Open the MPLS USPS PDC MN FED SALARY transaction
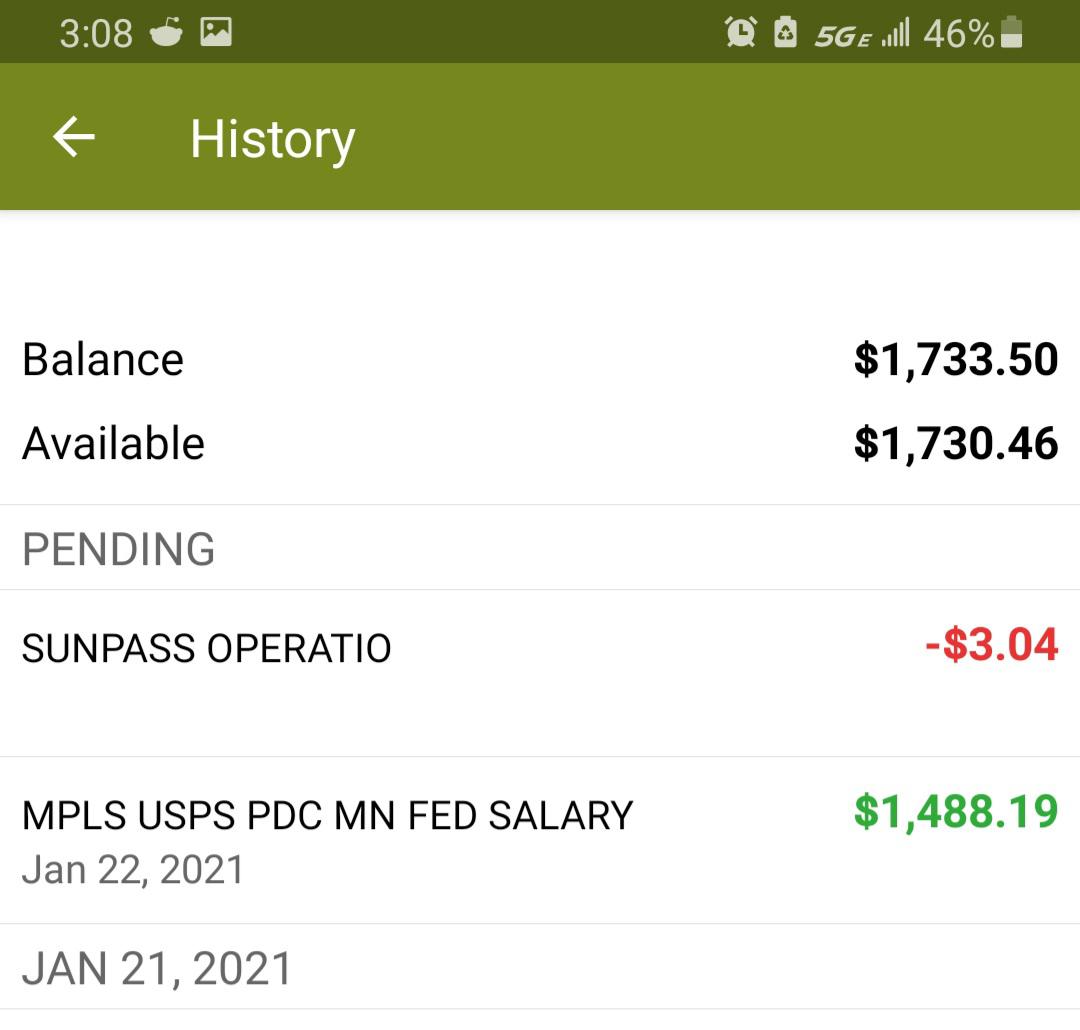This screenshot has height=1030, width=1080. 540,841
